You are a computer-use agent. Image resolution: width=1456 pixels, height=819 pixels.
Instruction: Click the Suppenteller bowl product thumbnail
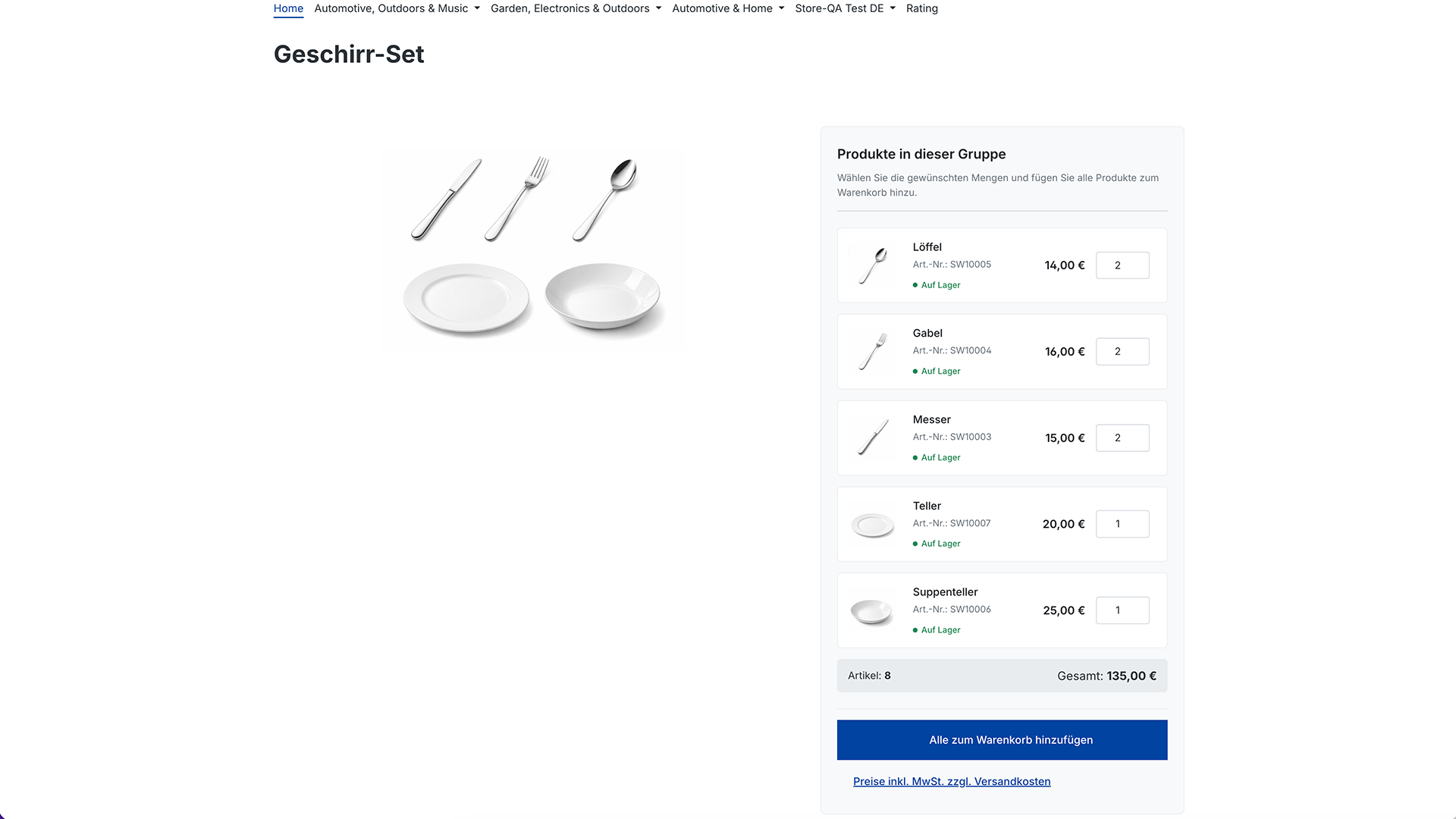[x=872, y=611]
